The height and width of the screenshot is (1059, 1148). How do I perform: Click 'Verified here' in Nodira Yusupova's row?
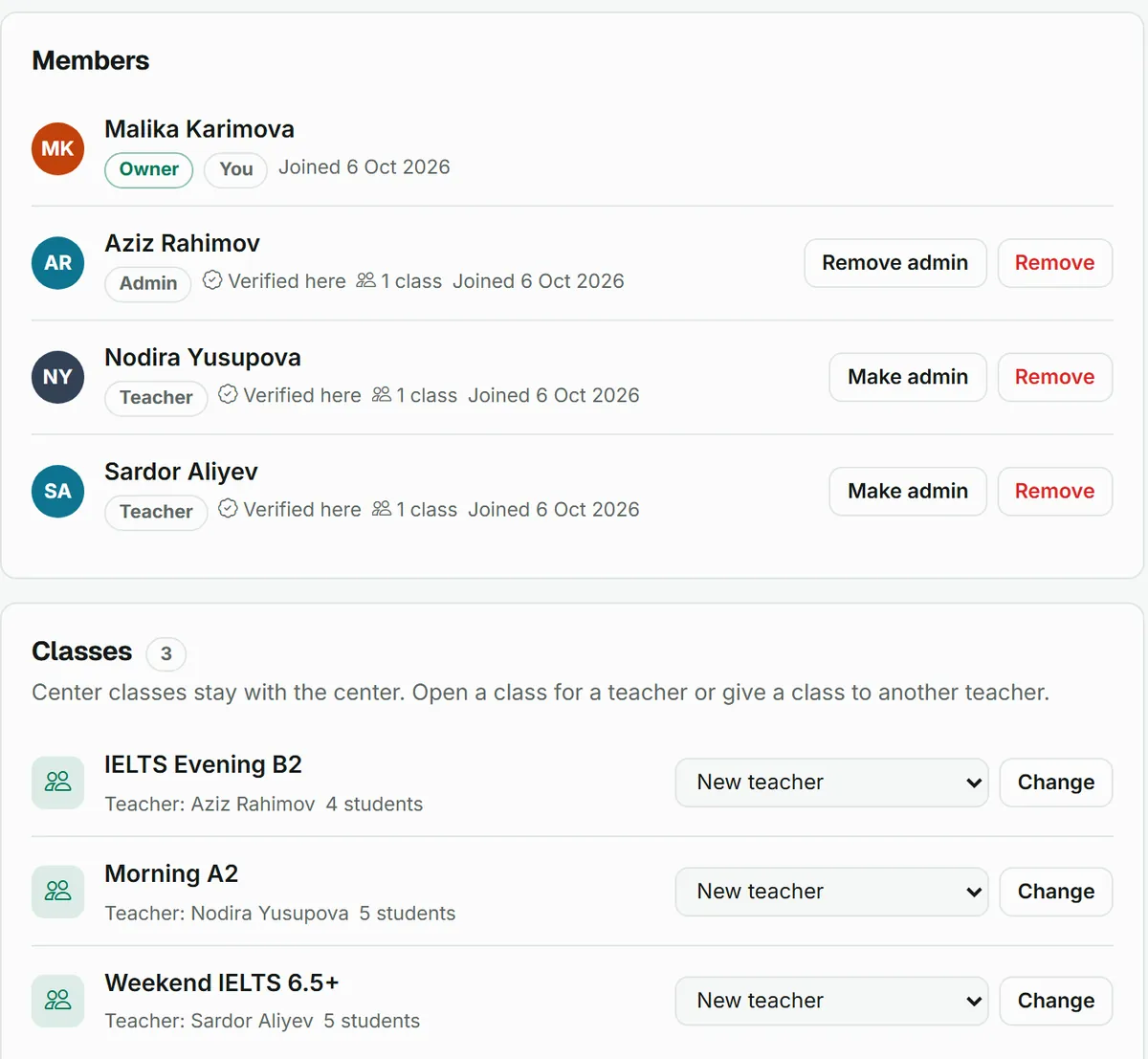[x=302, y=395]
